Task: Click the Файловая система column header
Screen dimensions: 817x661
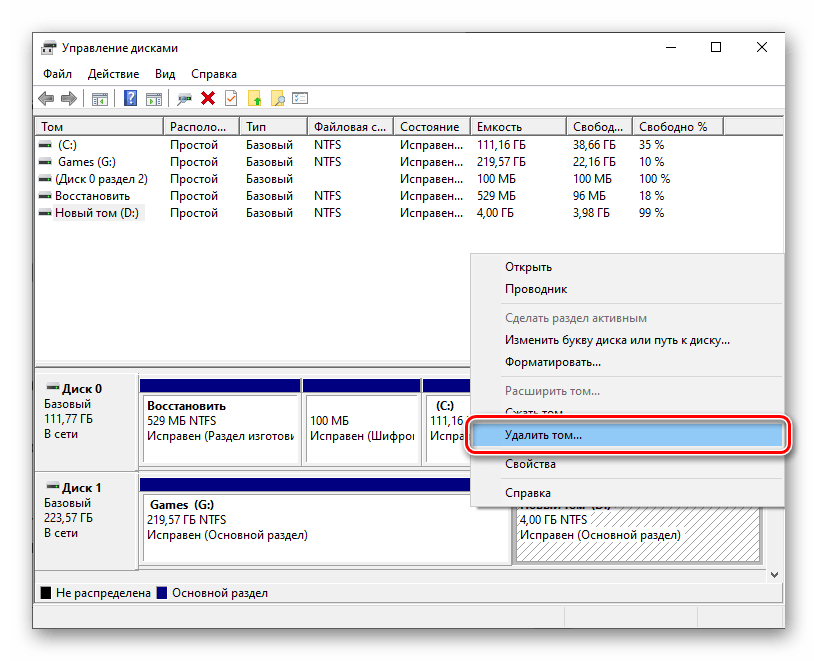Action: pos(349,127)
